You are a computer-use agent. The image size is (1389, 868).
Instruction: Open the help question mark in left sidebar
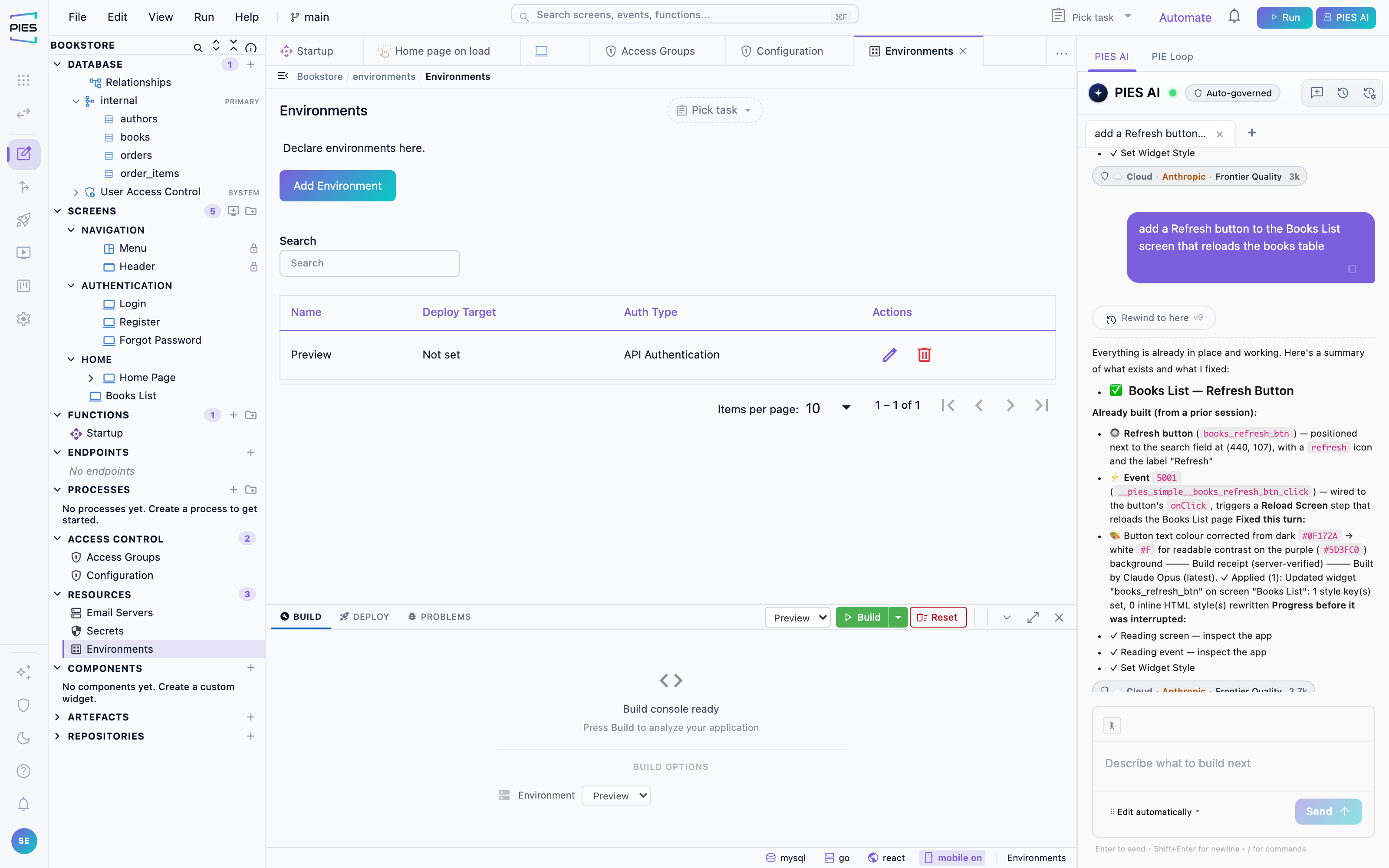[x=23, y=771]
